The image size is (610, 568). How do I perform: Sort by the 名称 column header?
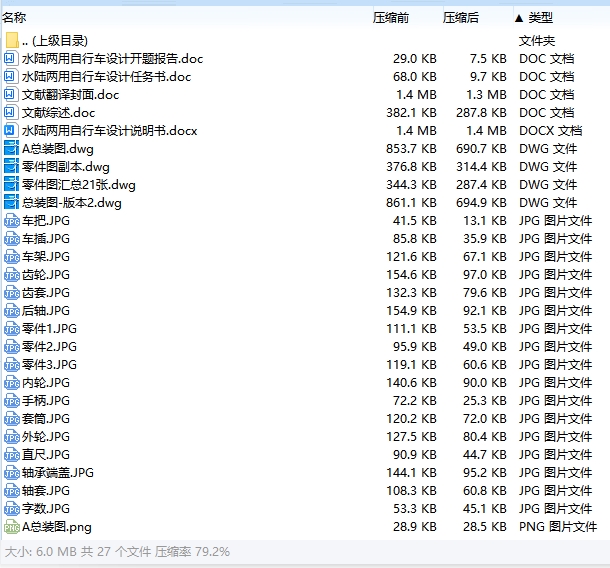[14, 18]
